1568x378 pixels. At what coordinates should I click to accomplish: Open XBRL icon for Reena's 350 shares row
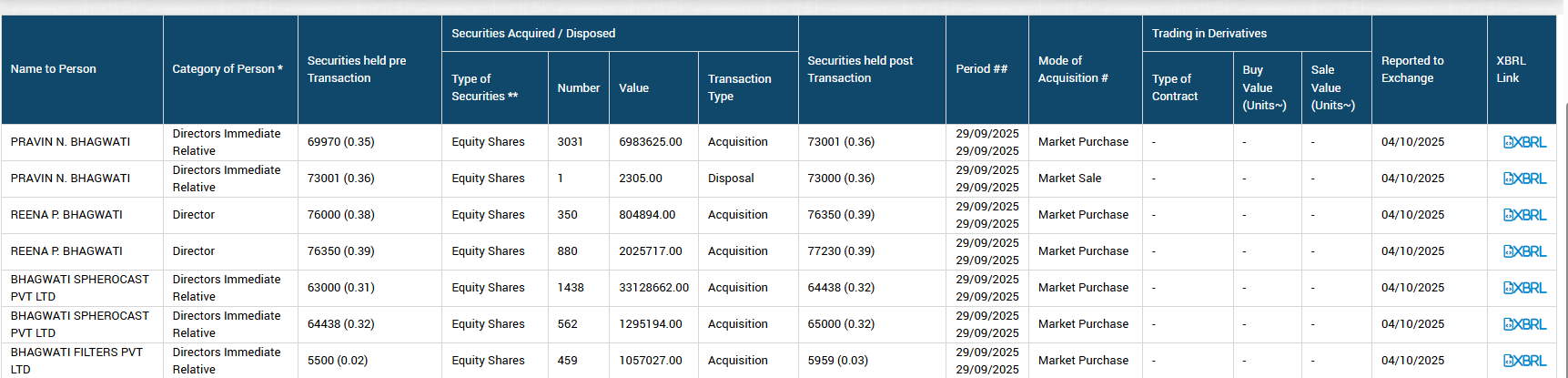point(1524,215)
